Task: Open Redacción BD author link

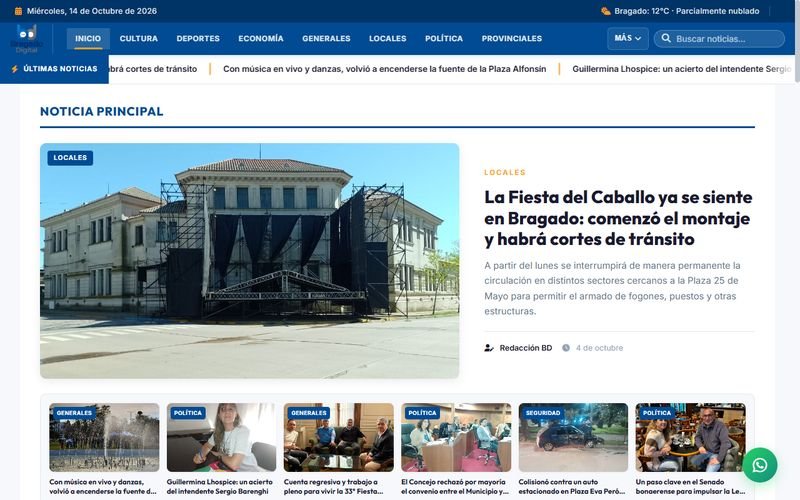Action: tap(526, 348)
